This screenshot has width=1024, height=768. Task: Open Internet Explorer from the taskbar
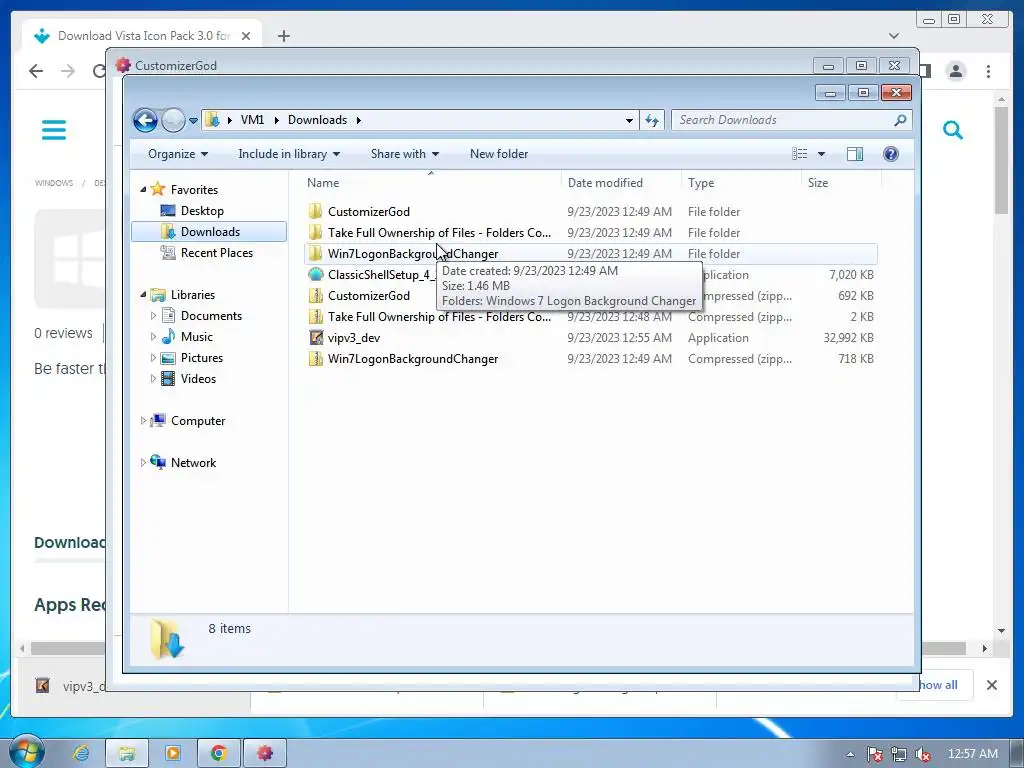(x=81, y=753)
